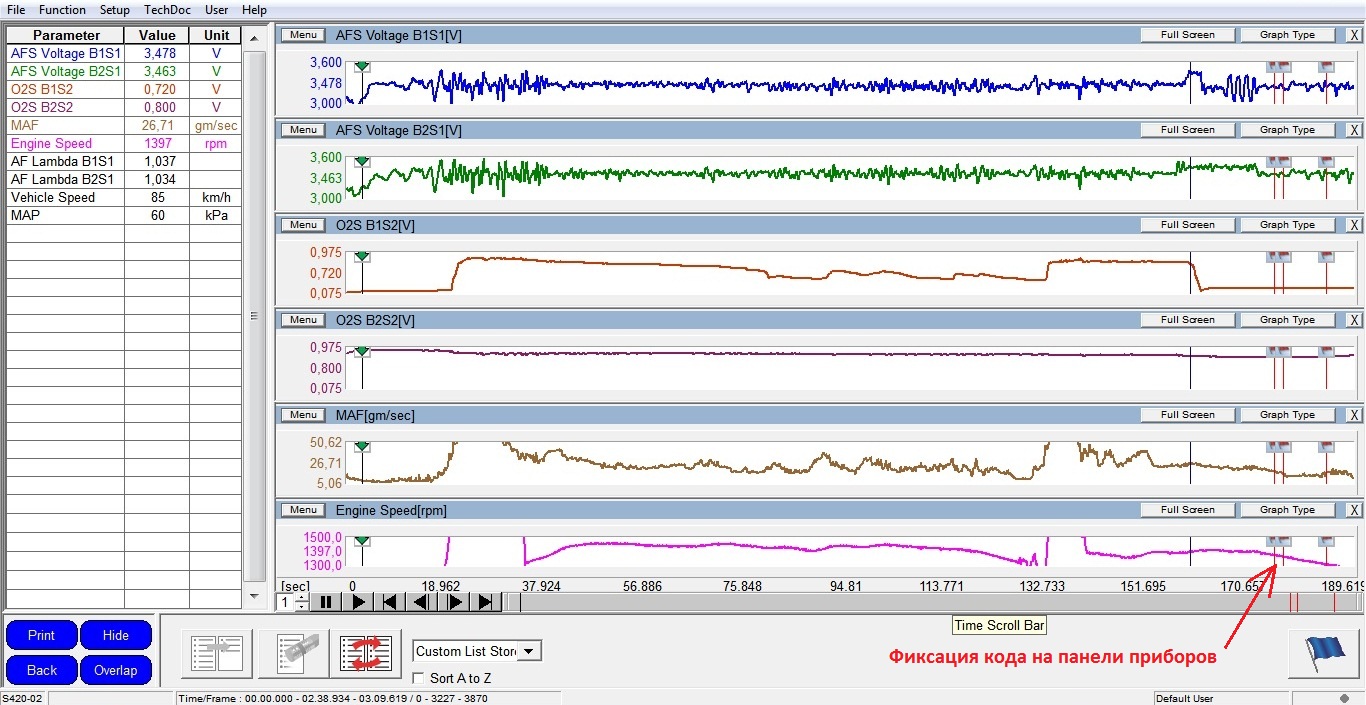Click the blue Overlap button
Screen dimensions: 1366x705
[x=116, y=670]
